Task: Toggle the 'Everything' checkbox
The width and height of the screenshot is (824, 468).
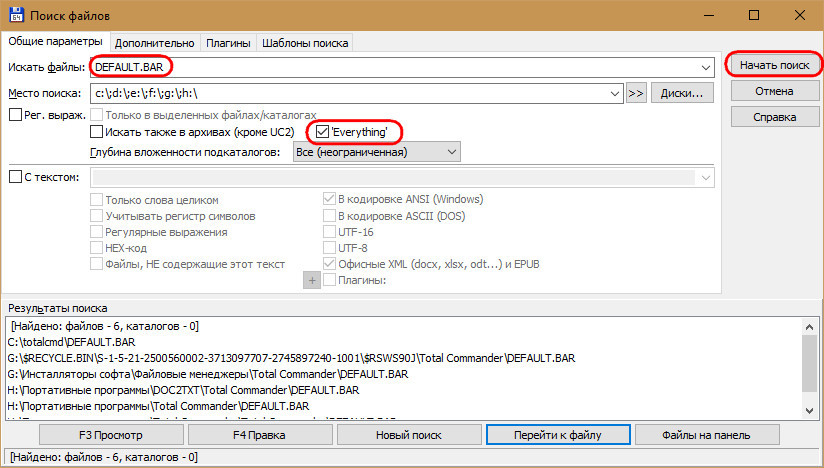Action: [x=323, y=132]
